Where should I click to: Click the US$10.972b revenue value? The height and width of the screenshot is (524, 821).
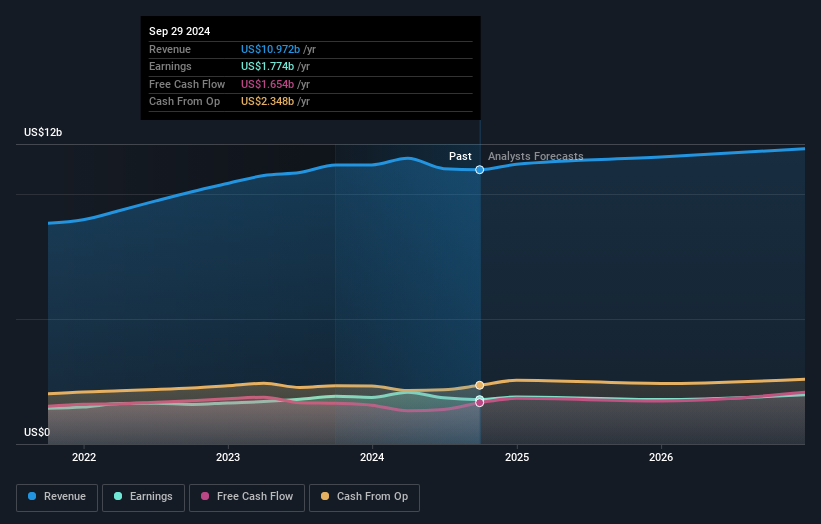click(x=270, y=49)
